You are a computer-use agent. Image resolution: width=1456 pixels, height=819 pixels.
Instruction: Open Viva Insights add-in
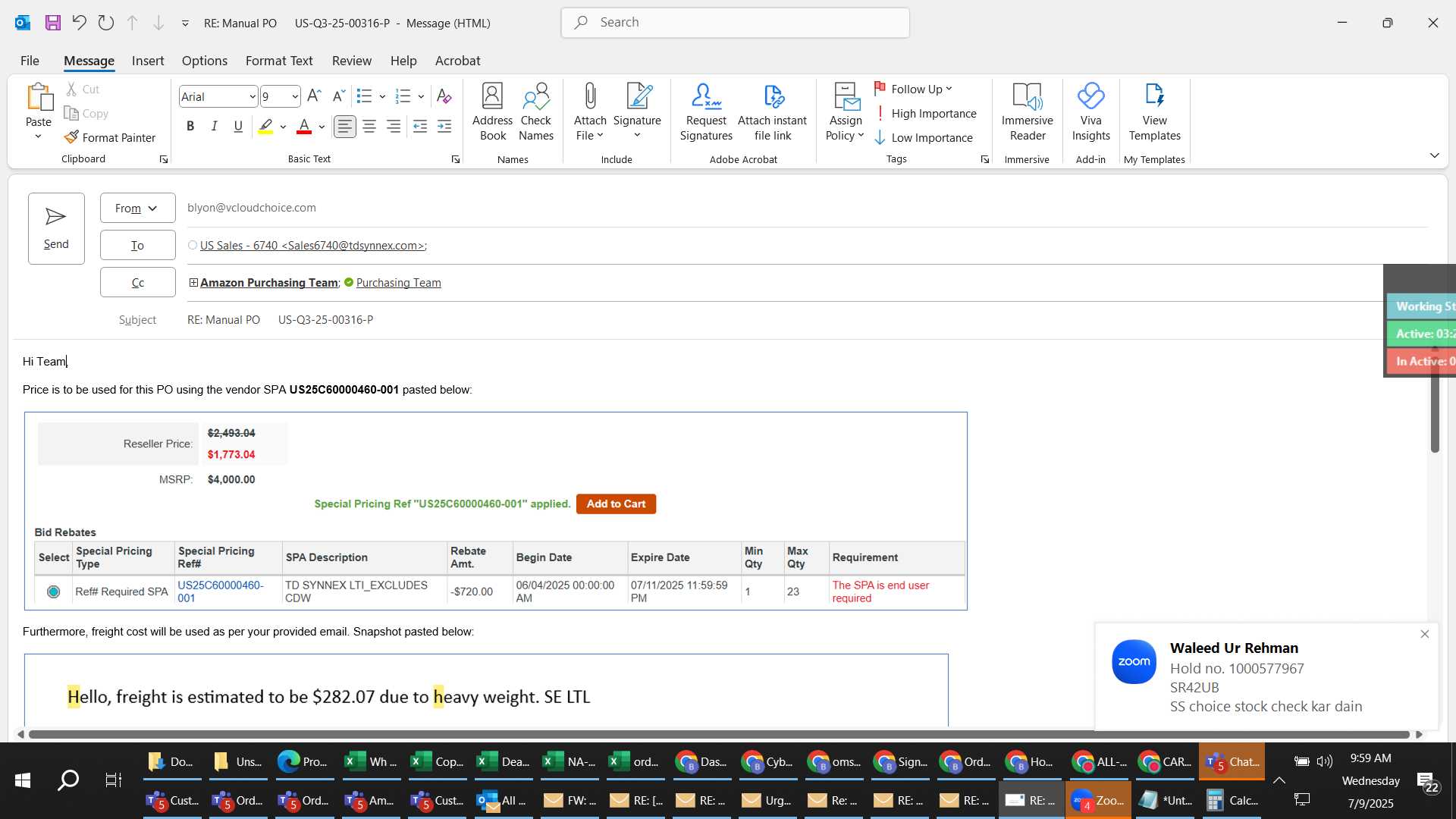click(1090, 112)
